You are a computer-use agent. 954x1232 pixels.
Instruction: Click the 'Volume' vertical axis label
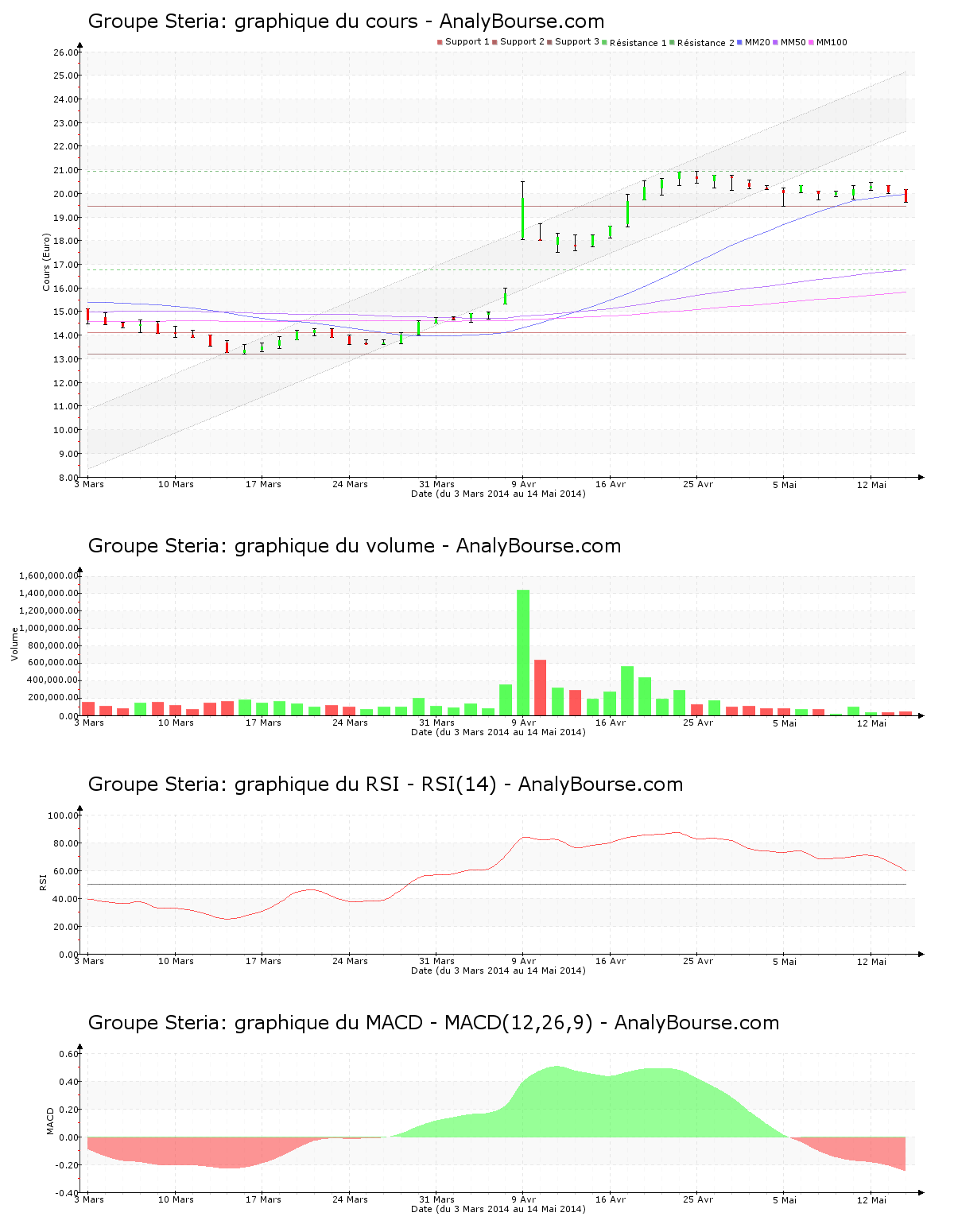click(x=14, y=644)
